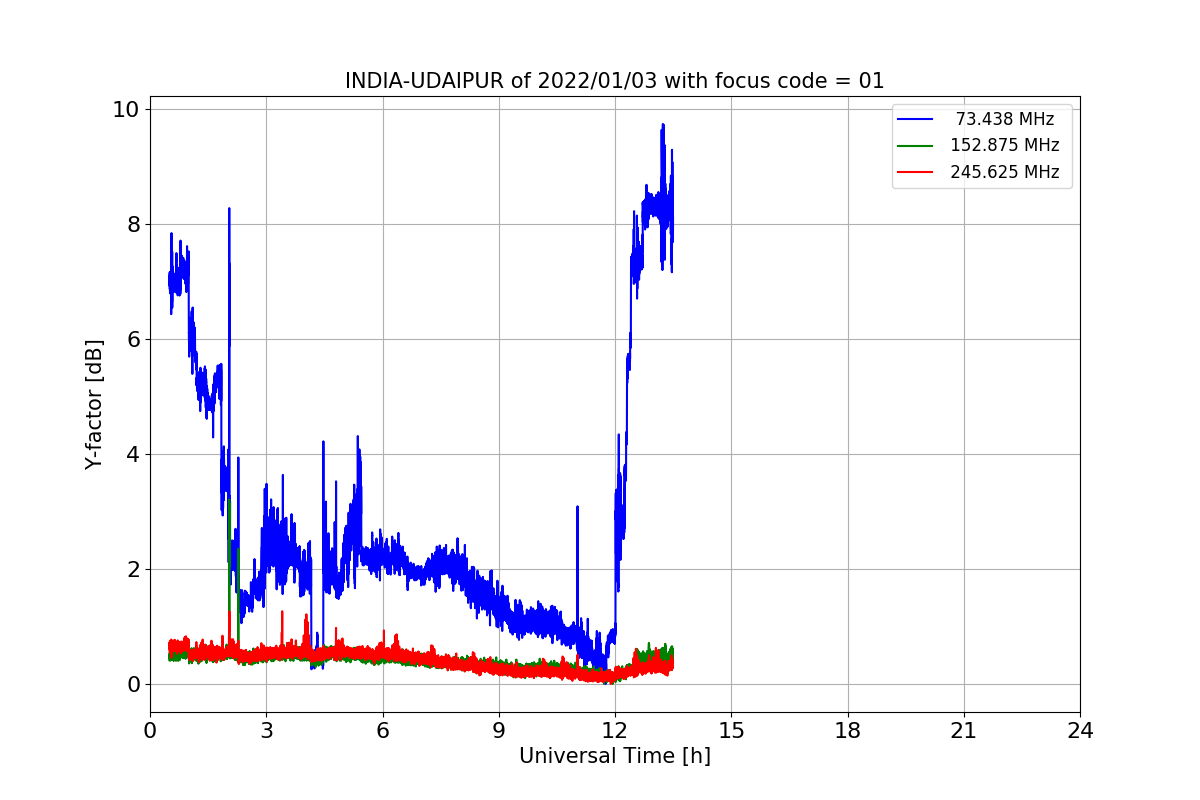Click the green line sample in legend
This screenshot has width=1200, height=800.
915,146
